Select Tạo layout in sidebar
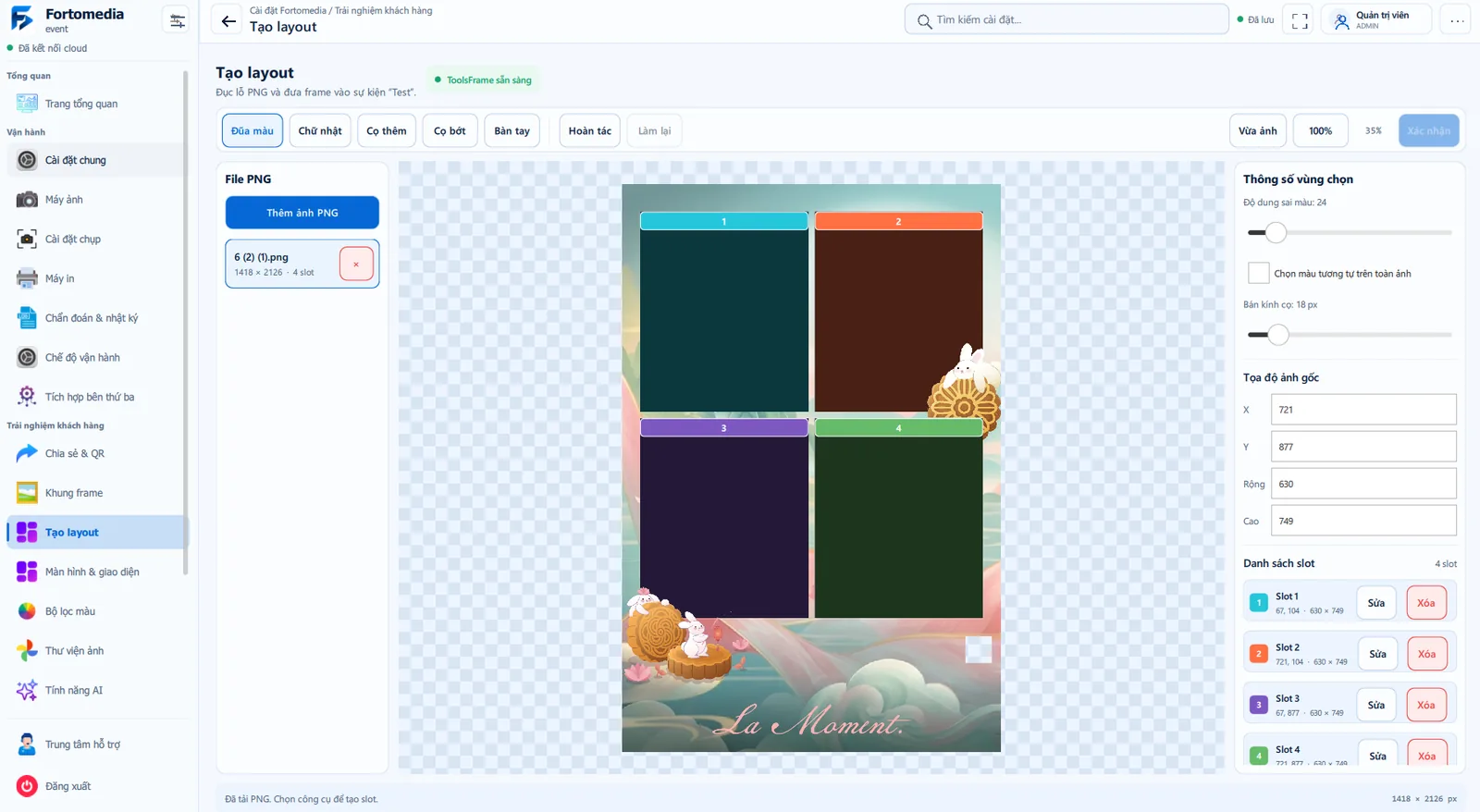Viewport: 1480px width, 812px height. tap(96, 533)
